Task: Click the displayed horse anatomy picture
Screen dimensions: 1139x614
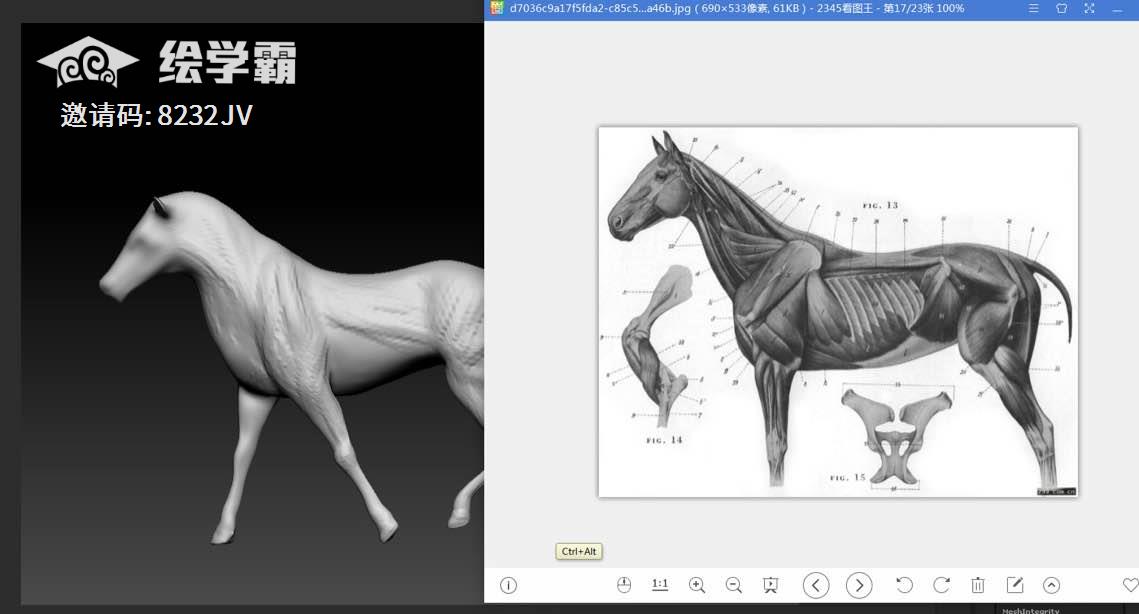Action: (x=838, y=312)
